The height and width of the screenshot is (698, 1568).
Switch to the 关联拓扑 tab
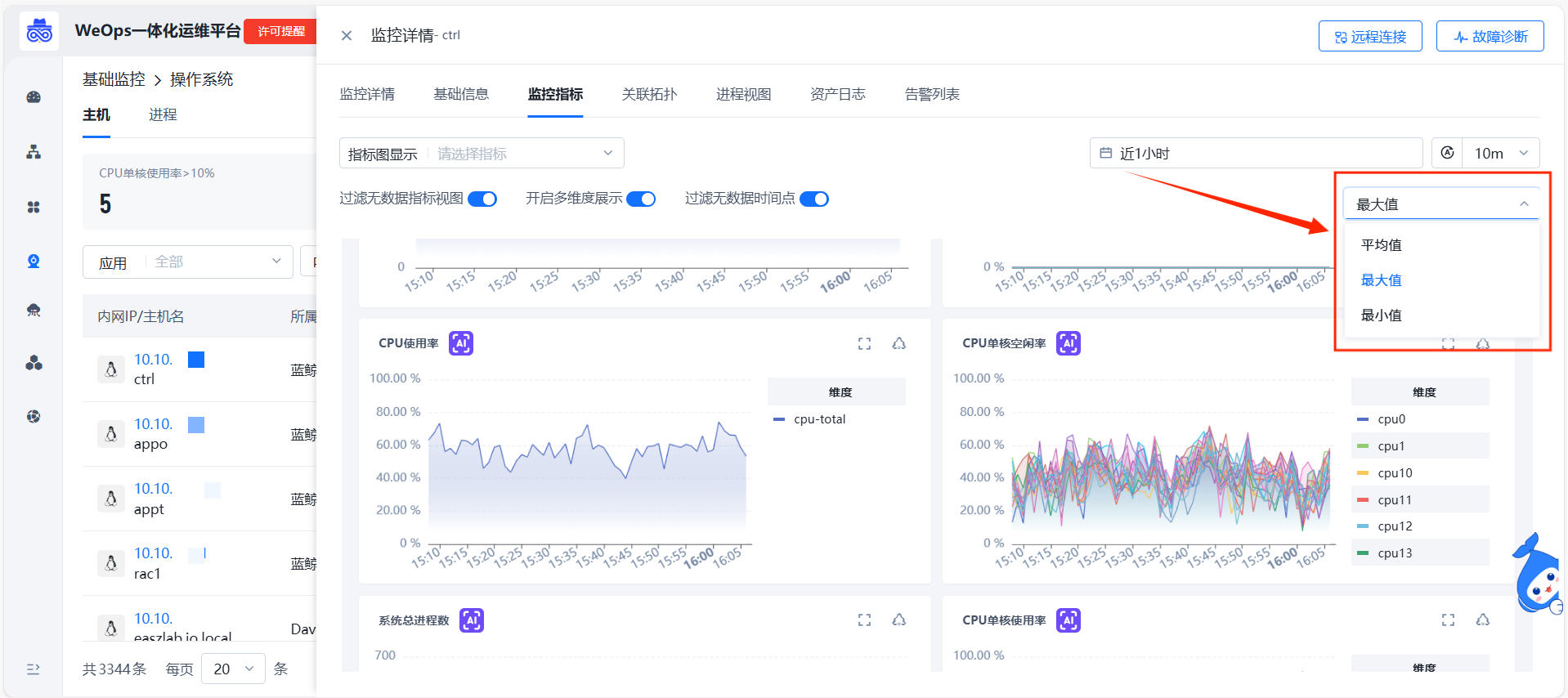point(649,94)
